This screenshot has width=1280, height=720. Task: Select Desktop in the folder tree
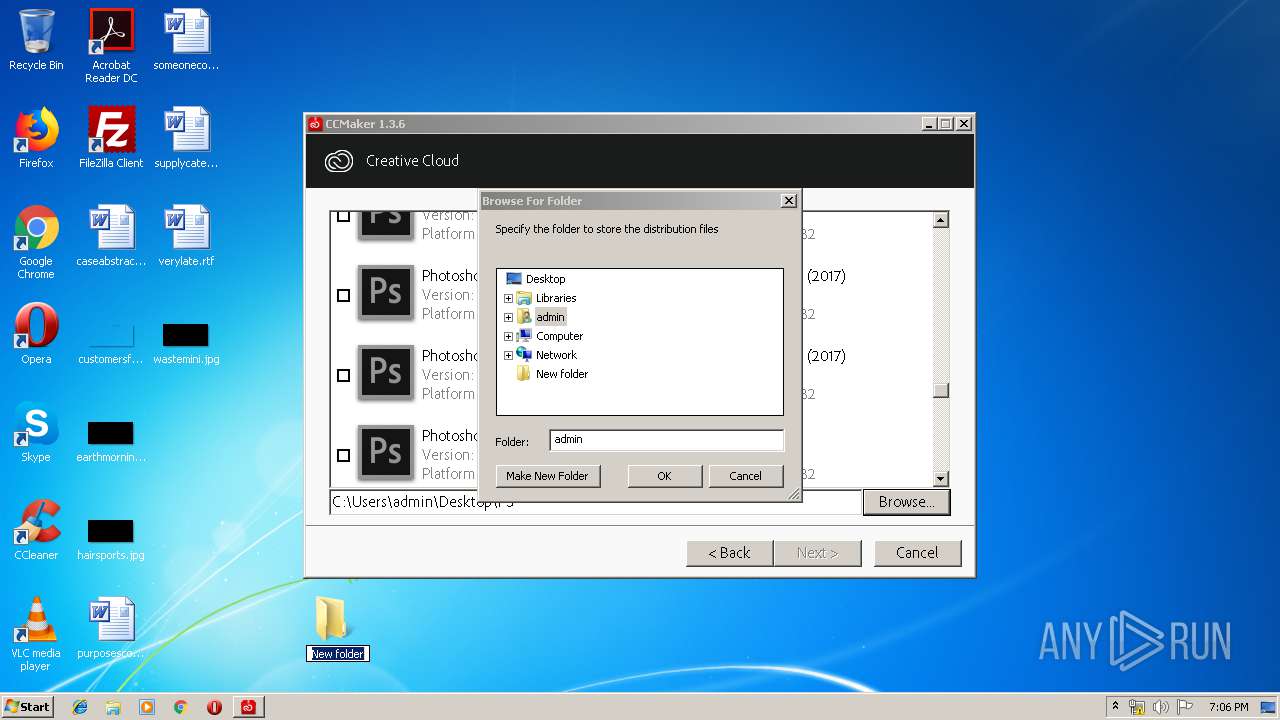[545, 279]
